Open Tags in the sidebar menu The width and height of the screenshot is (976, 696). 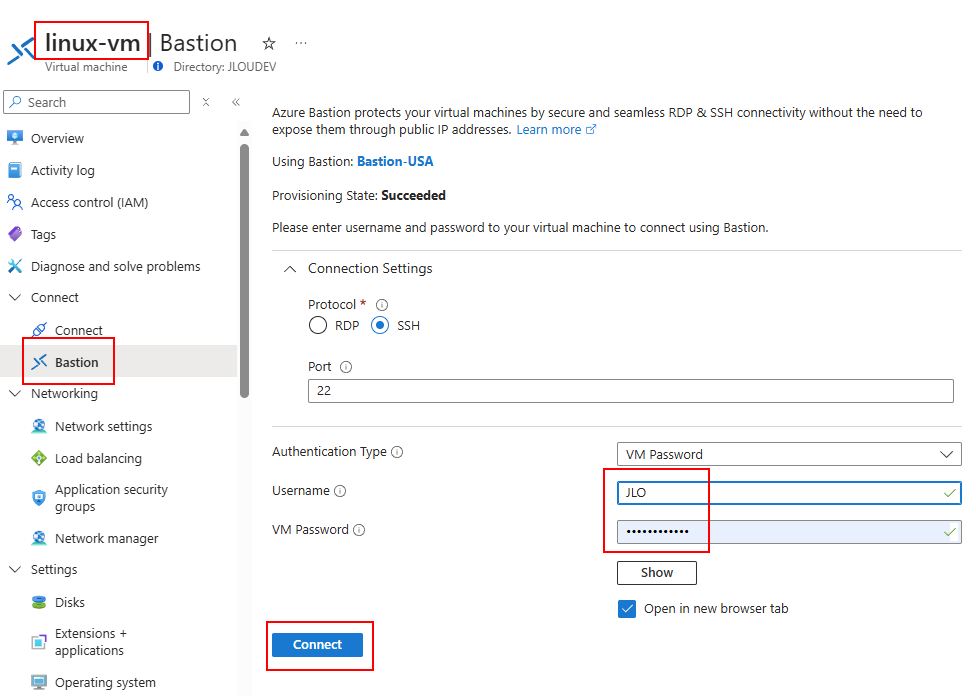[44, 235]
